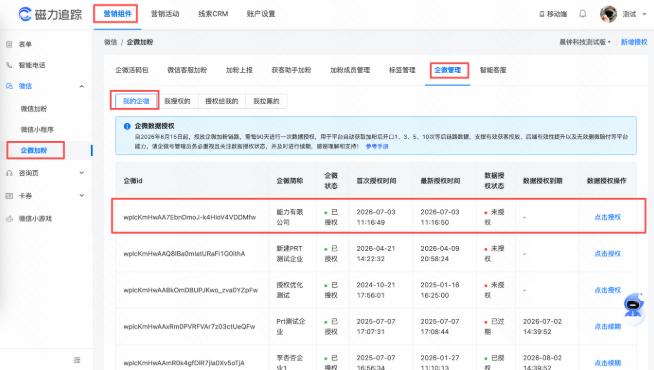
Task: Switch to 加粉成员管理 tab
Action: (350, 70)
